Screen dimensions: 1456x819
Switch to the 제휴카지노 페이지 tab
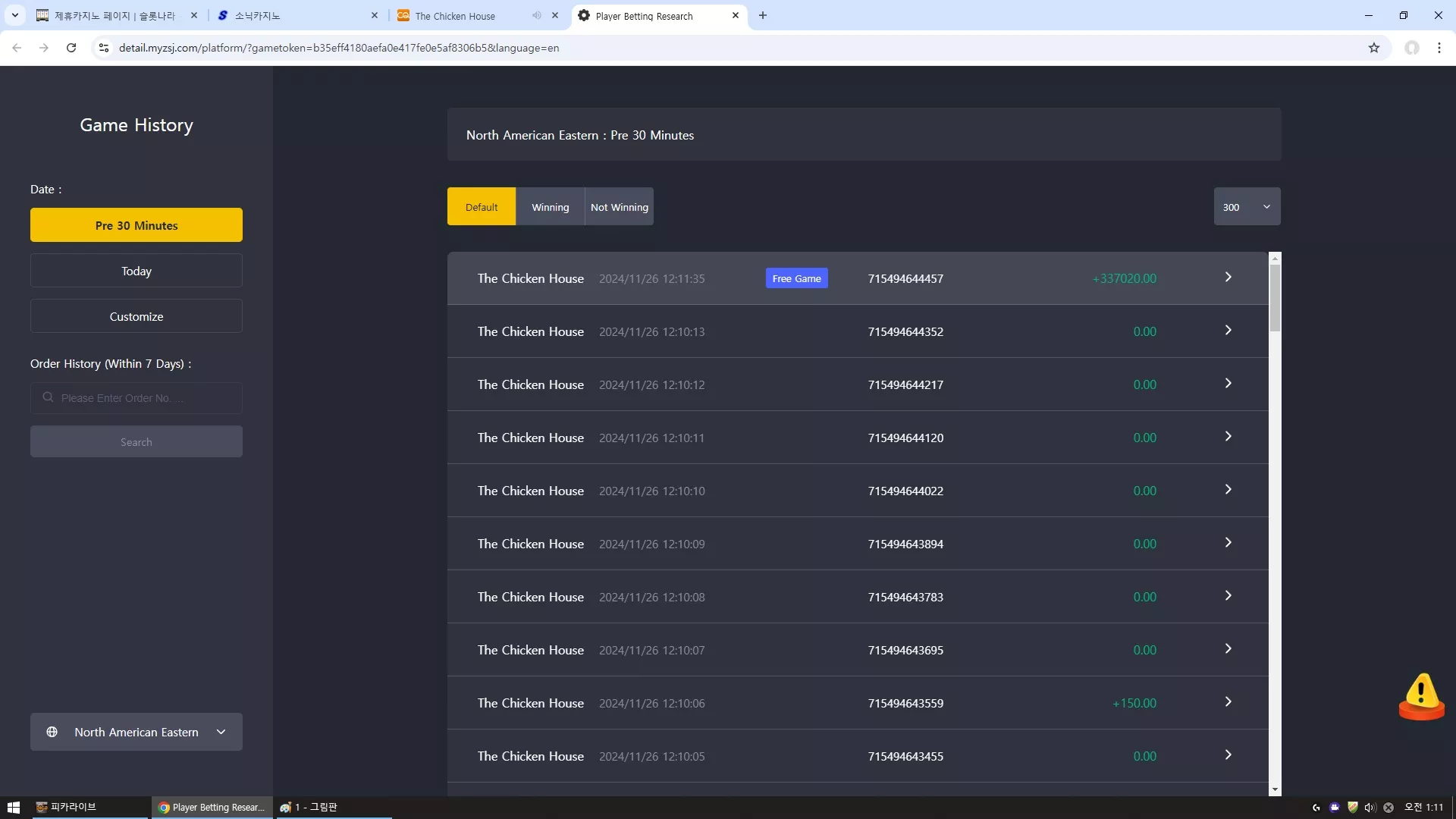coord(118,15)
